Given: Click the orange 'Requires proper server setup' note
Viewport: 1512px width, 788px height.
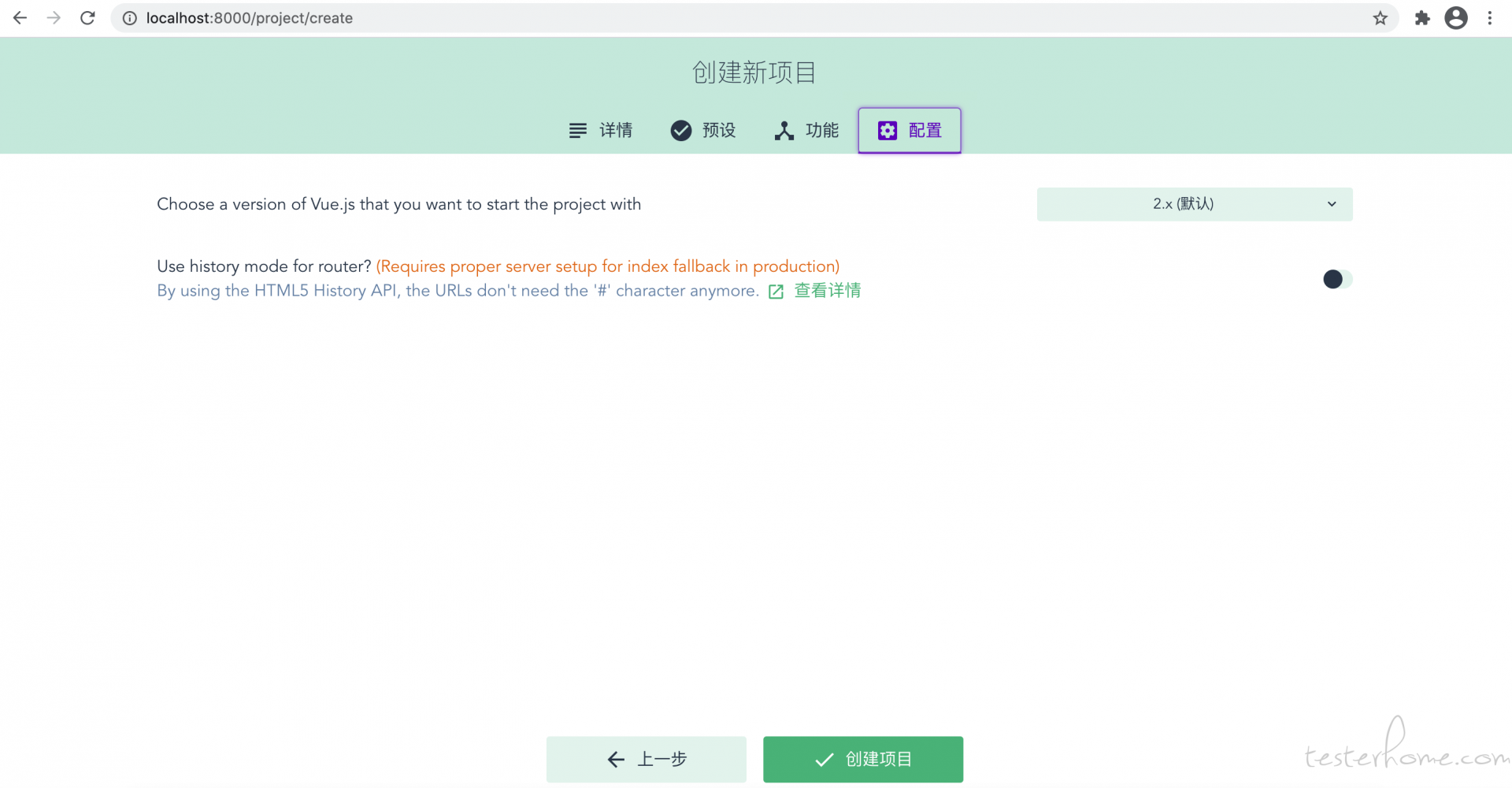Looking at the screenshot, I should click(608, 266).
